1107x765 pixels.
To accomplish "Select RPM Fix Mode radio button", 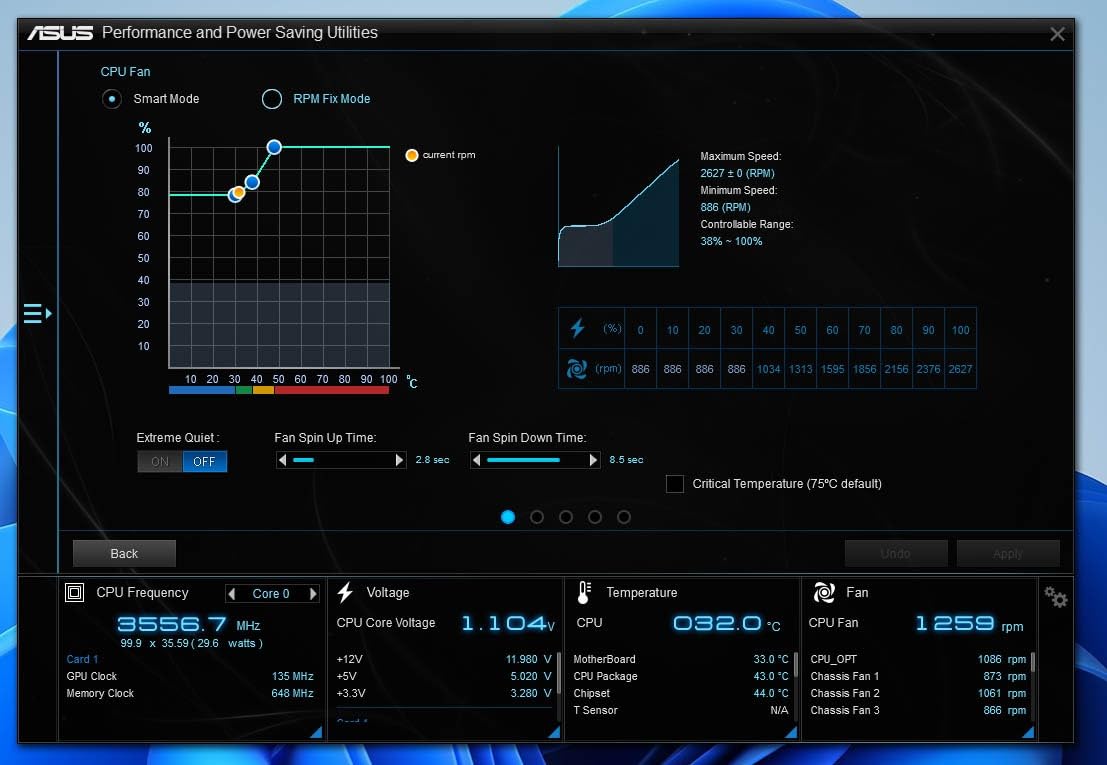I will (x=272, y=99).
